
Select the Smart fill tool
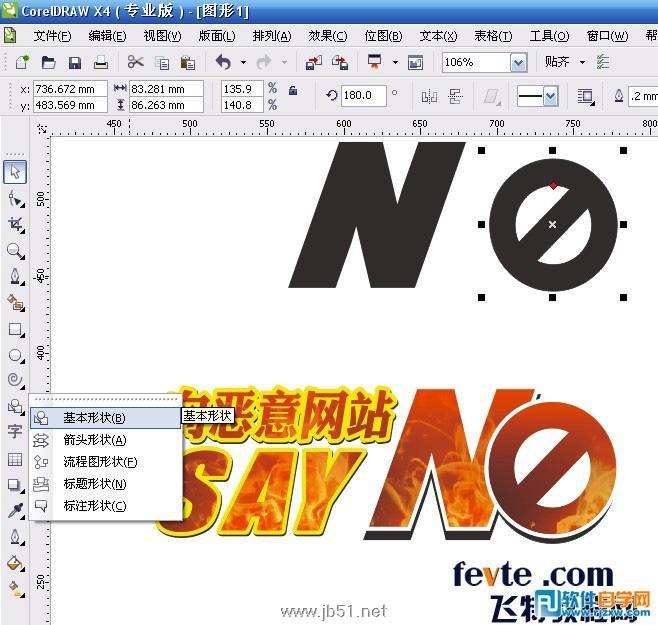click(x=15, y=303)
